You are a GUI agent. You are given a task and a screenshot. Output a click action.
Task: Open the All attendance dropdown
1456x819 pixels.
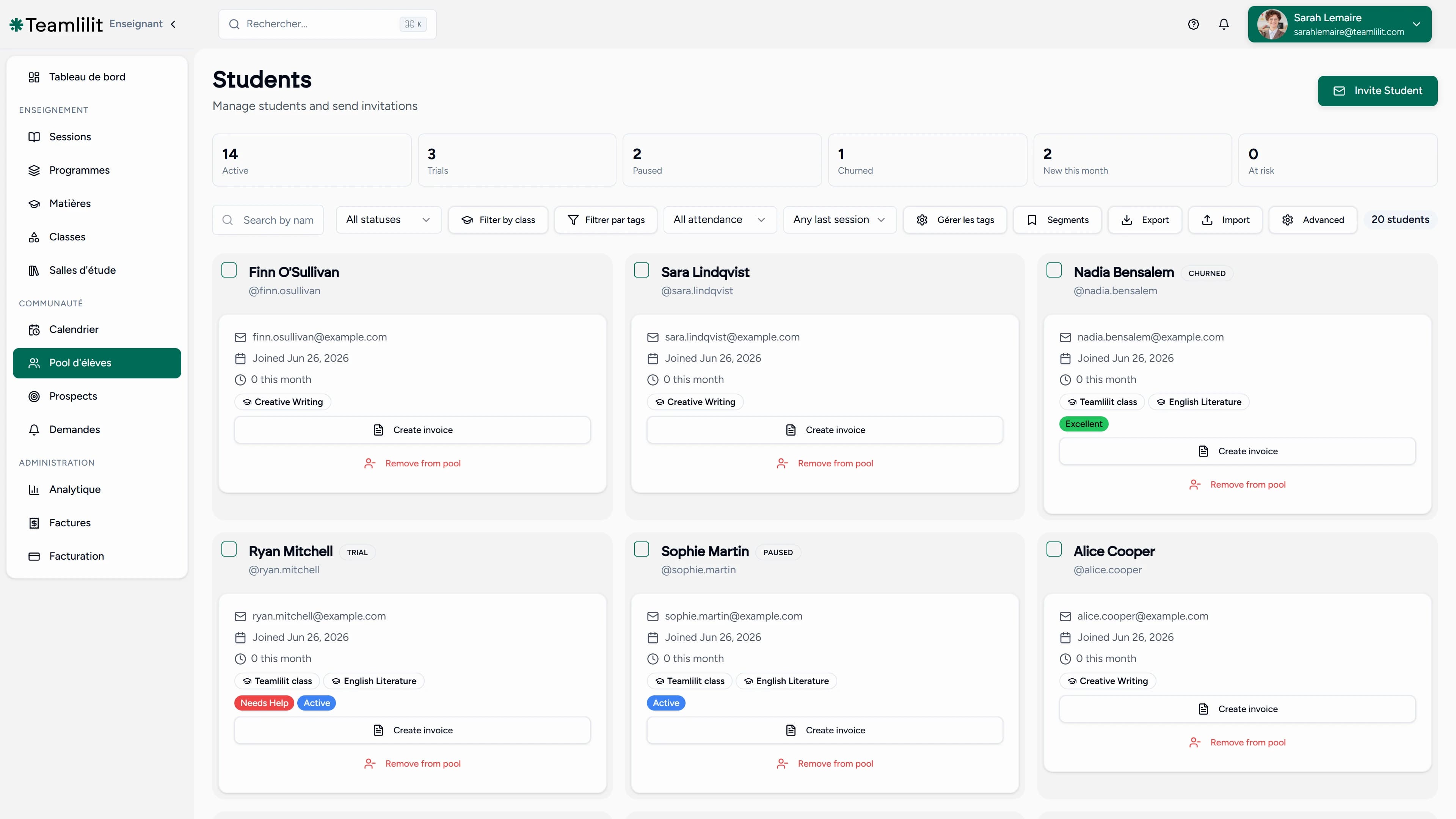tap(720, 220)
